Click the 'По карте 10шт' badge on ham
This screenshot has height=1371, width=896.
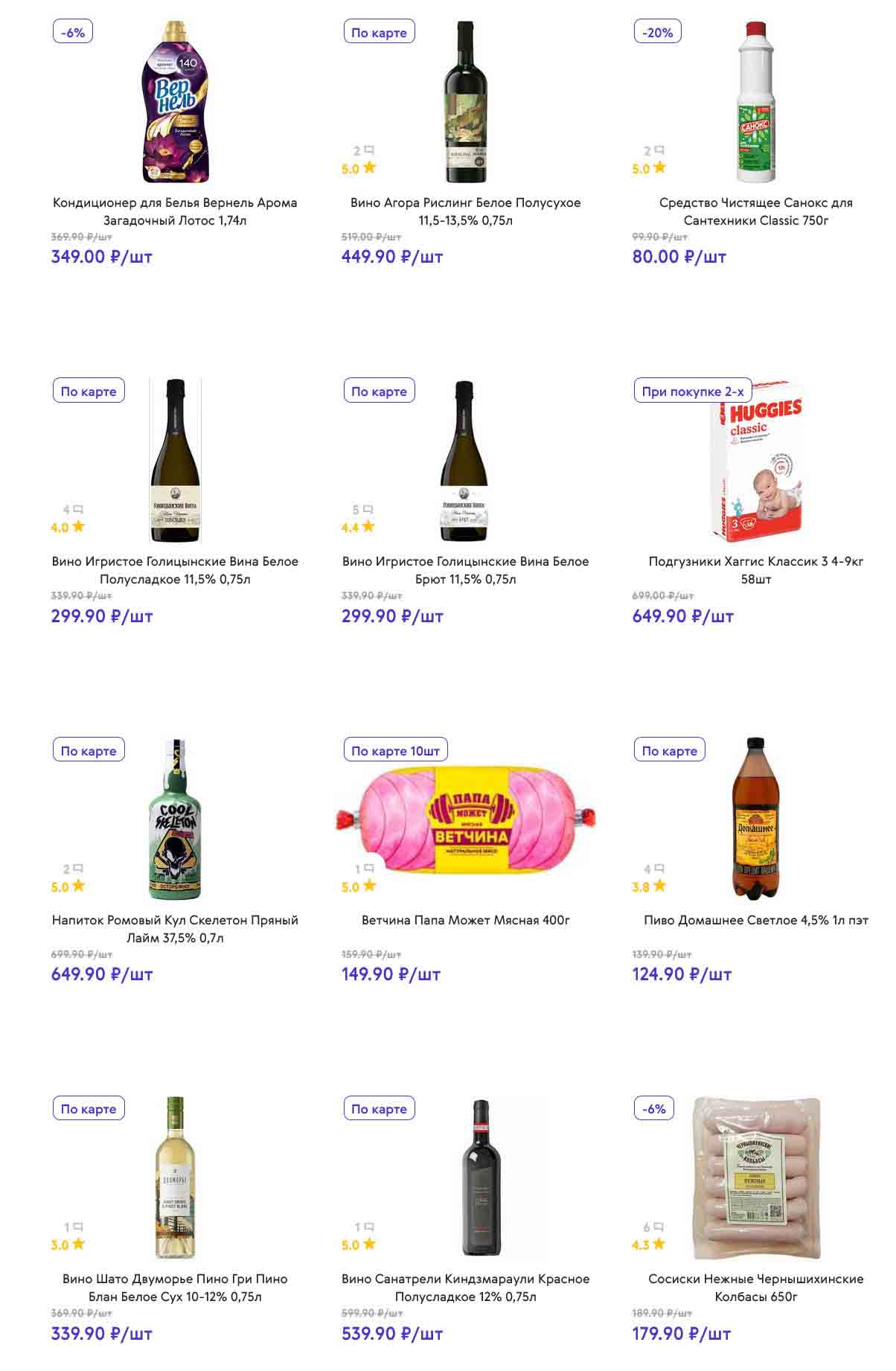pyautogui.click(x=395, y=751)
